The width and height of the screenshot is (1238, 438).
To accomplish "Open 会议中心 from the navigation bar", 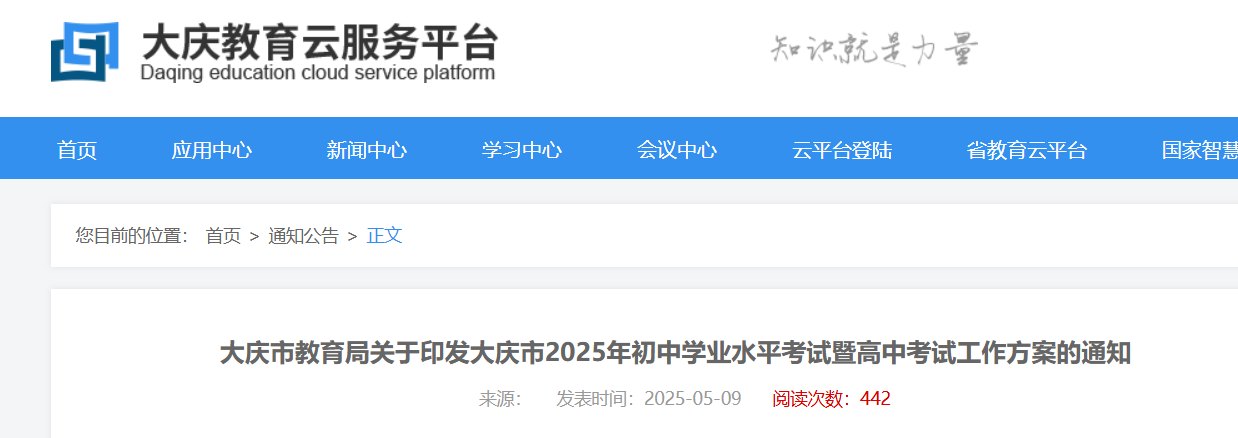I will [x=676, y=150].
